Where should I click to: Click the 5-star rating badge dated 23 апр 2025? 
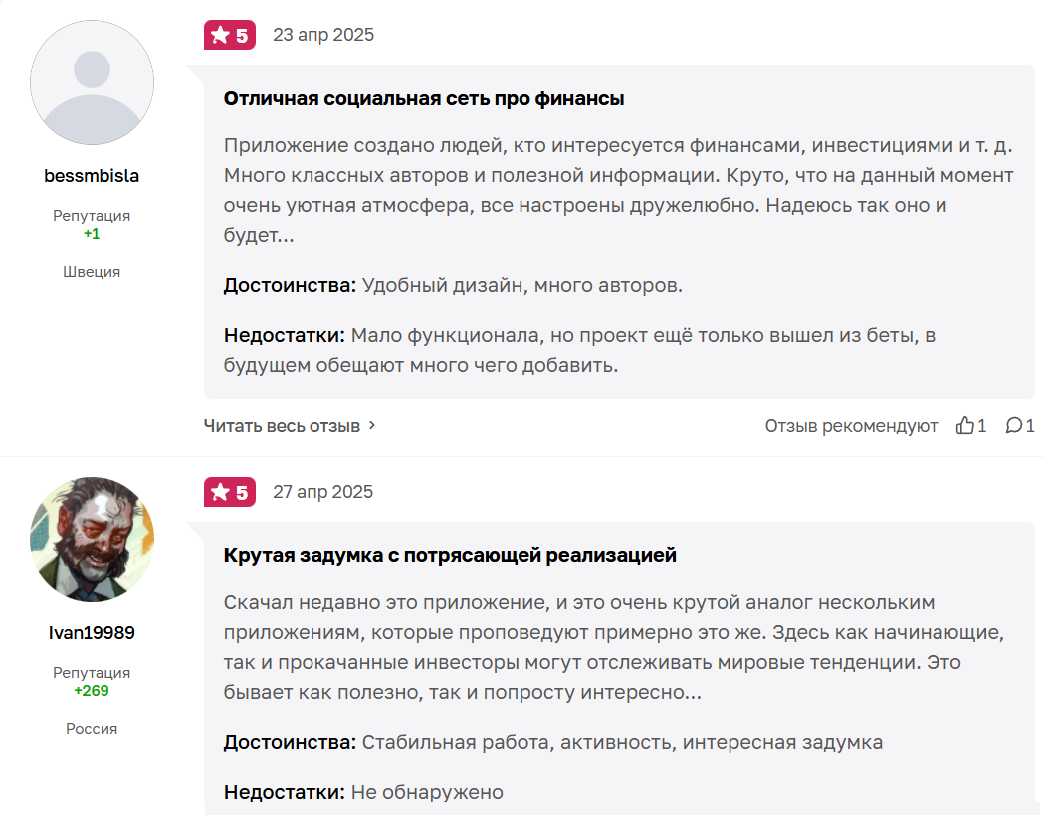(230, 36)
